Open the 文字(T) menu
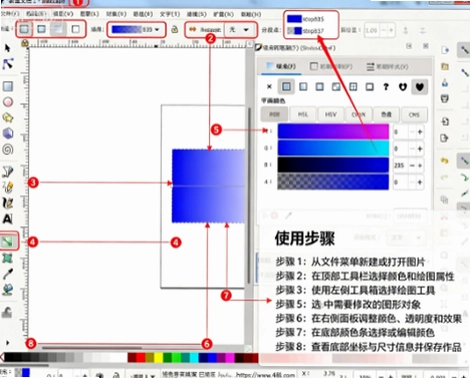Viewport: 470px width, 378px height. coord(170,14)
